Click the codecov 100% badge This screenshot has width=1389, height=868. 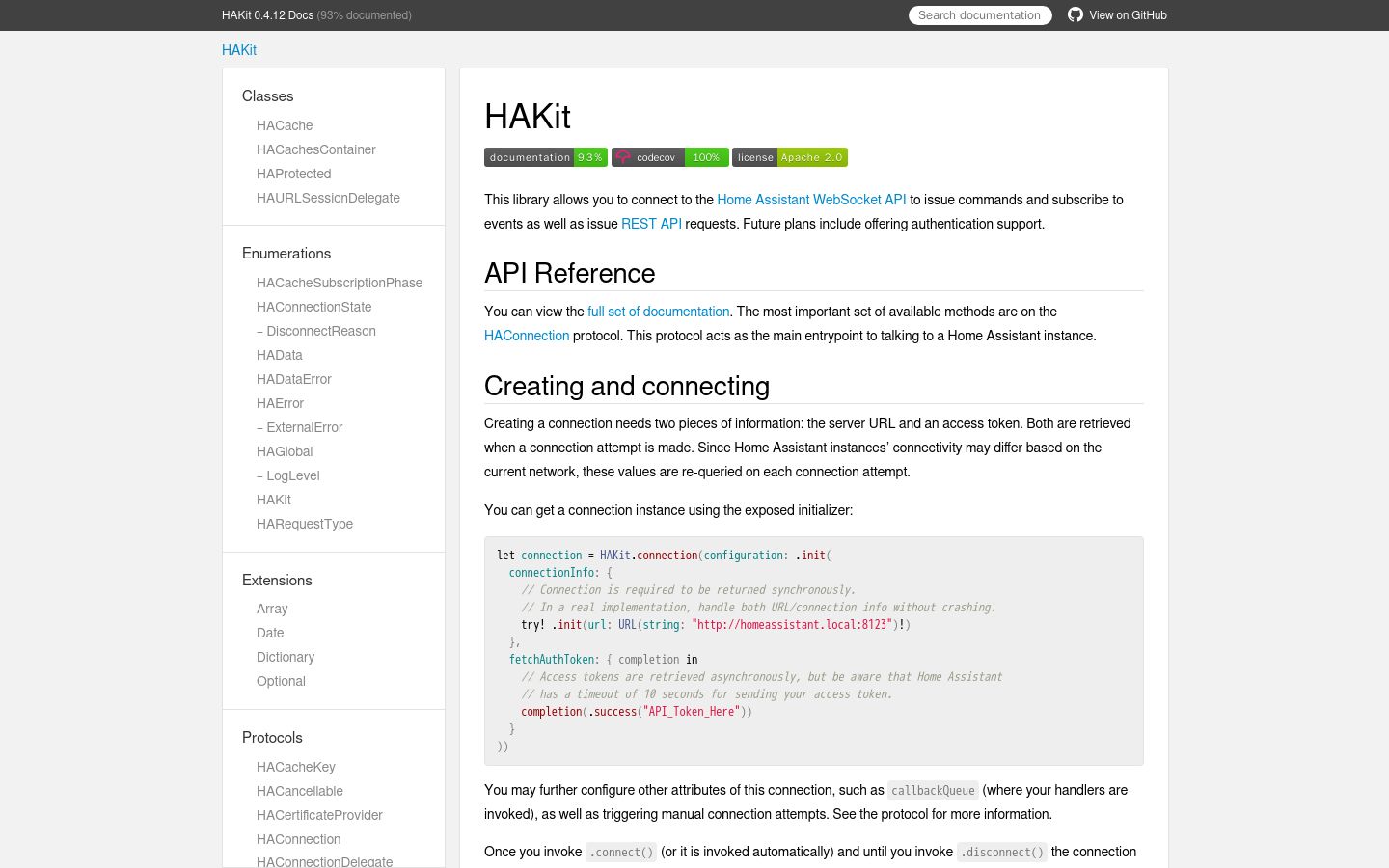coord(670,157)
